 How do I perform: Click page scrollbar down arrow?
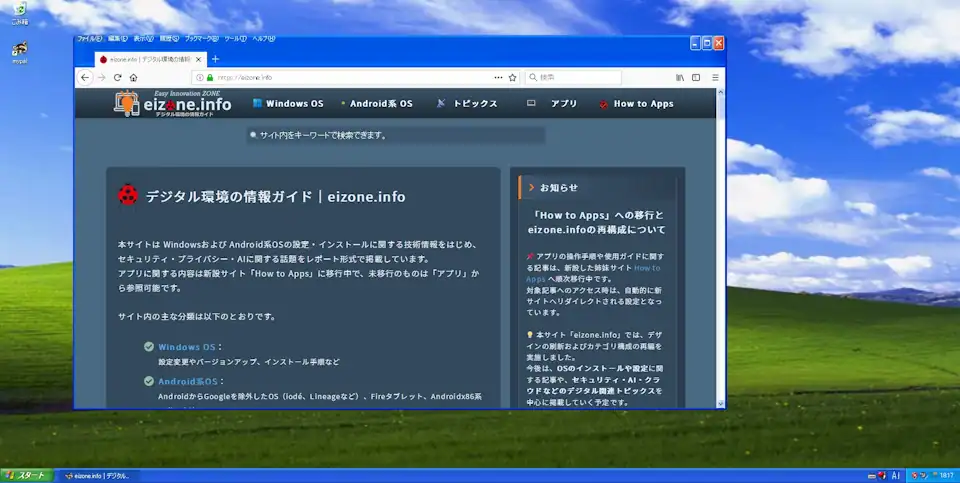[720, 404]
